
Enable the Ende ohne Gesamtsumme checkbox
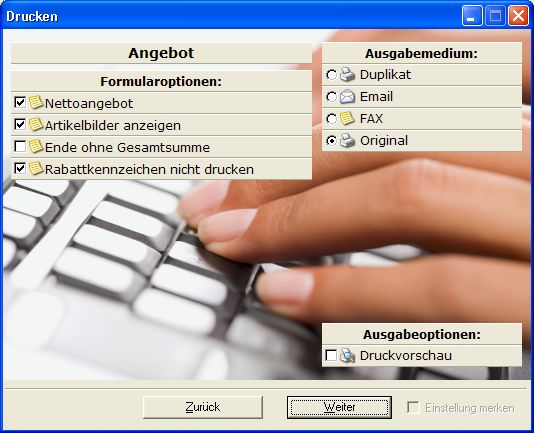(x=20, y=146)
